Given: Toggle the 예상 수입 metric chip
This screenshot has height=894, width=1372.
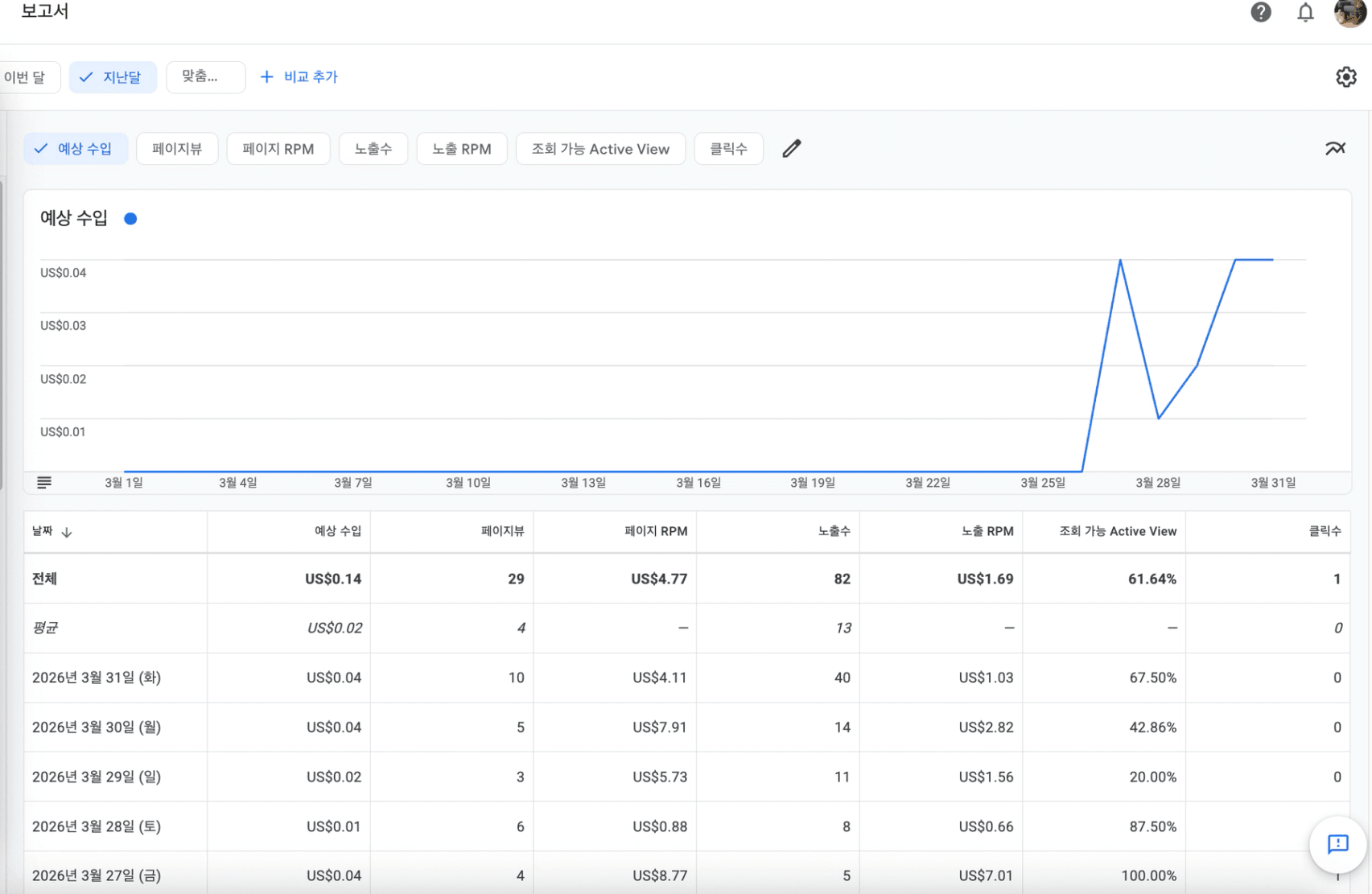Looking at the screenshot, I should [x=75, y=149].
